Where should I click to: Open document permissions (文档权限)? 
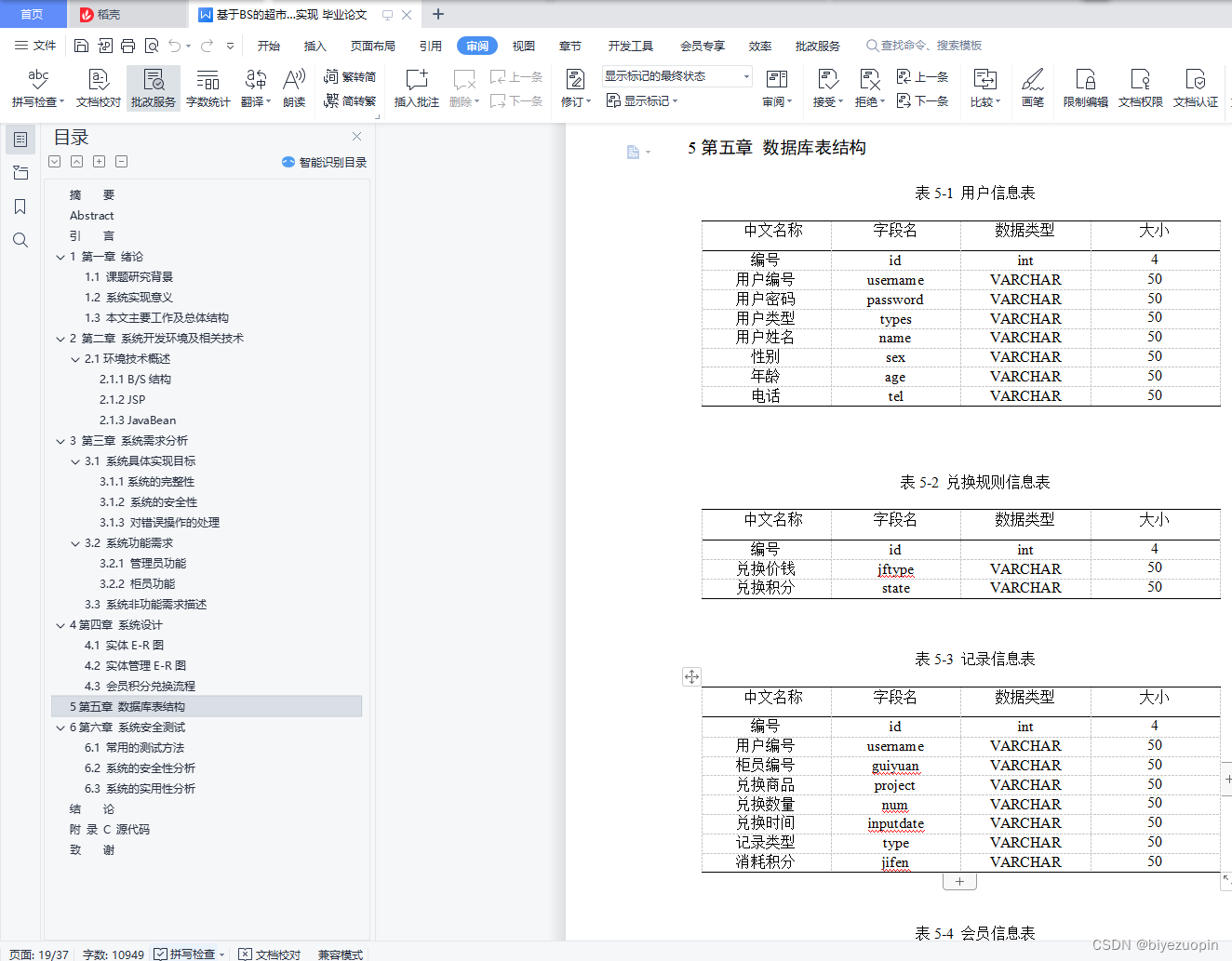point(1141,88)
